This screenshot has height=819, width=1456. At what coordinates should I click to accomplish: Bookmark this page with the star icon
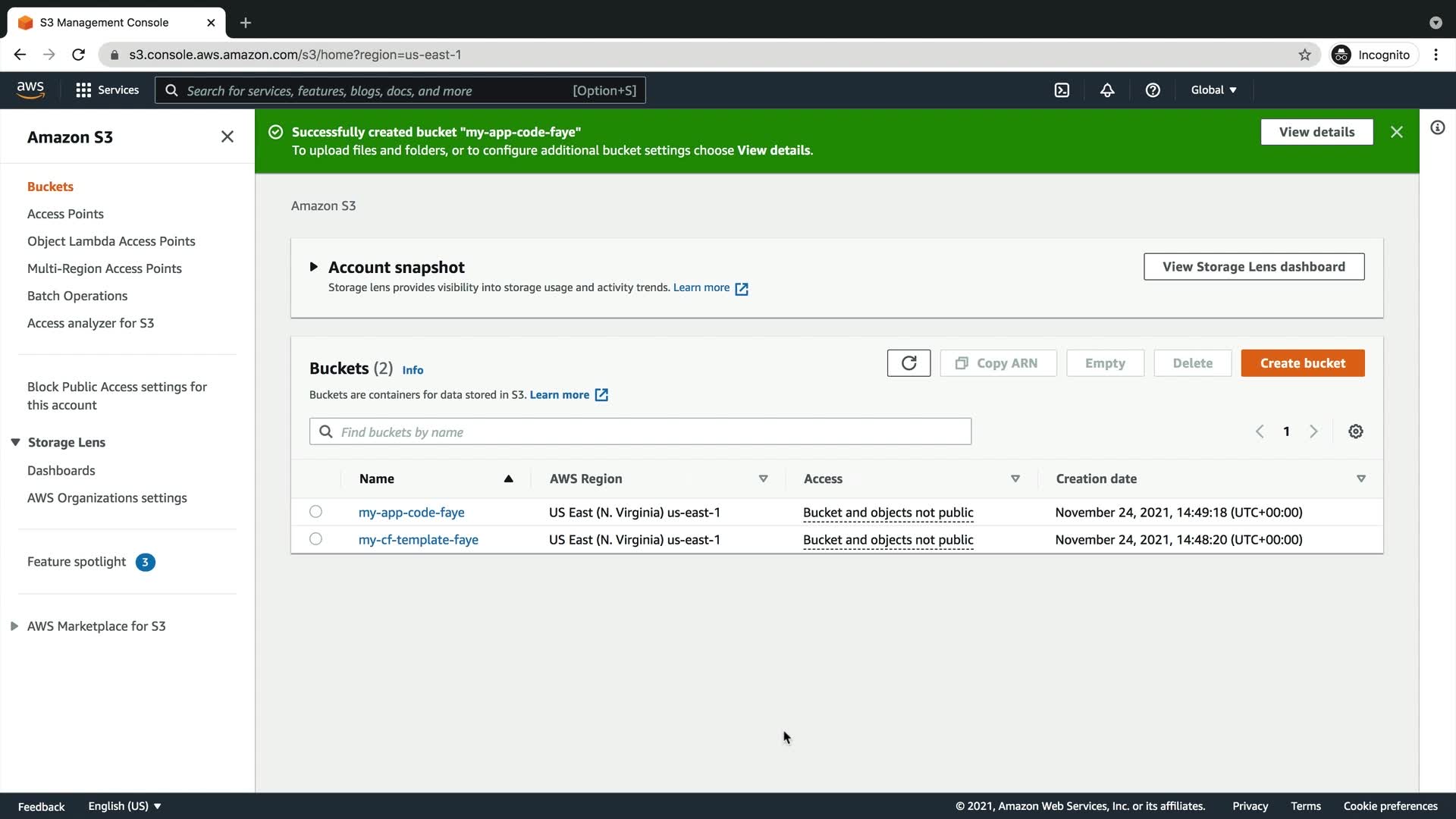pos(1304,55)
